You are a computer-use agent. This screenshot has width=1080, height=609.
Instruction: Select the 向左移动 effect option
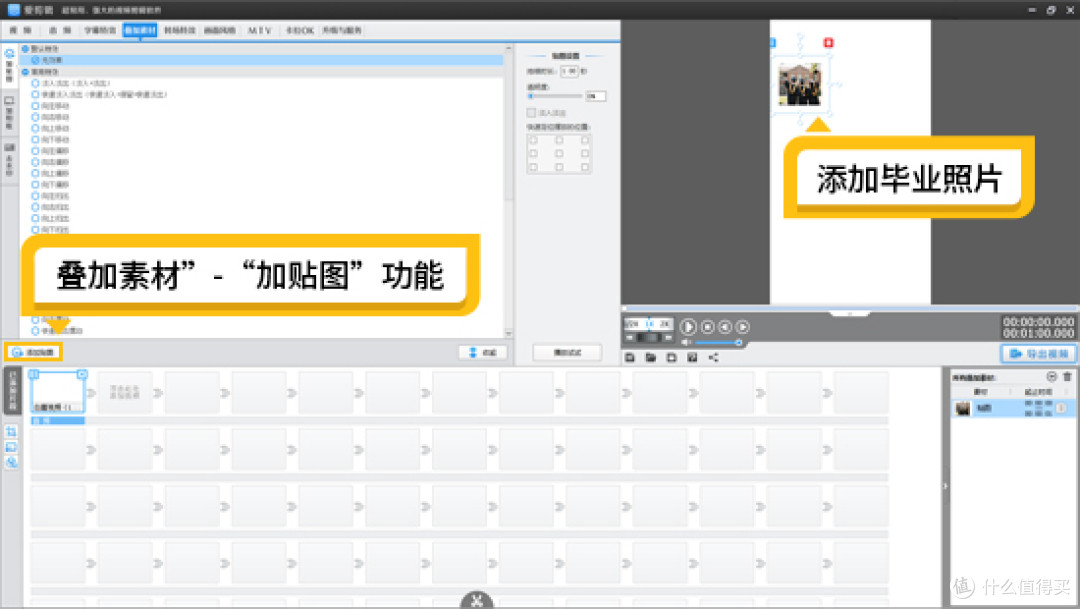pyautogui.click(x=50, y=106)
